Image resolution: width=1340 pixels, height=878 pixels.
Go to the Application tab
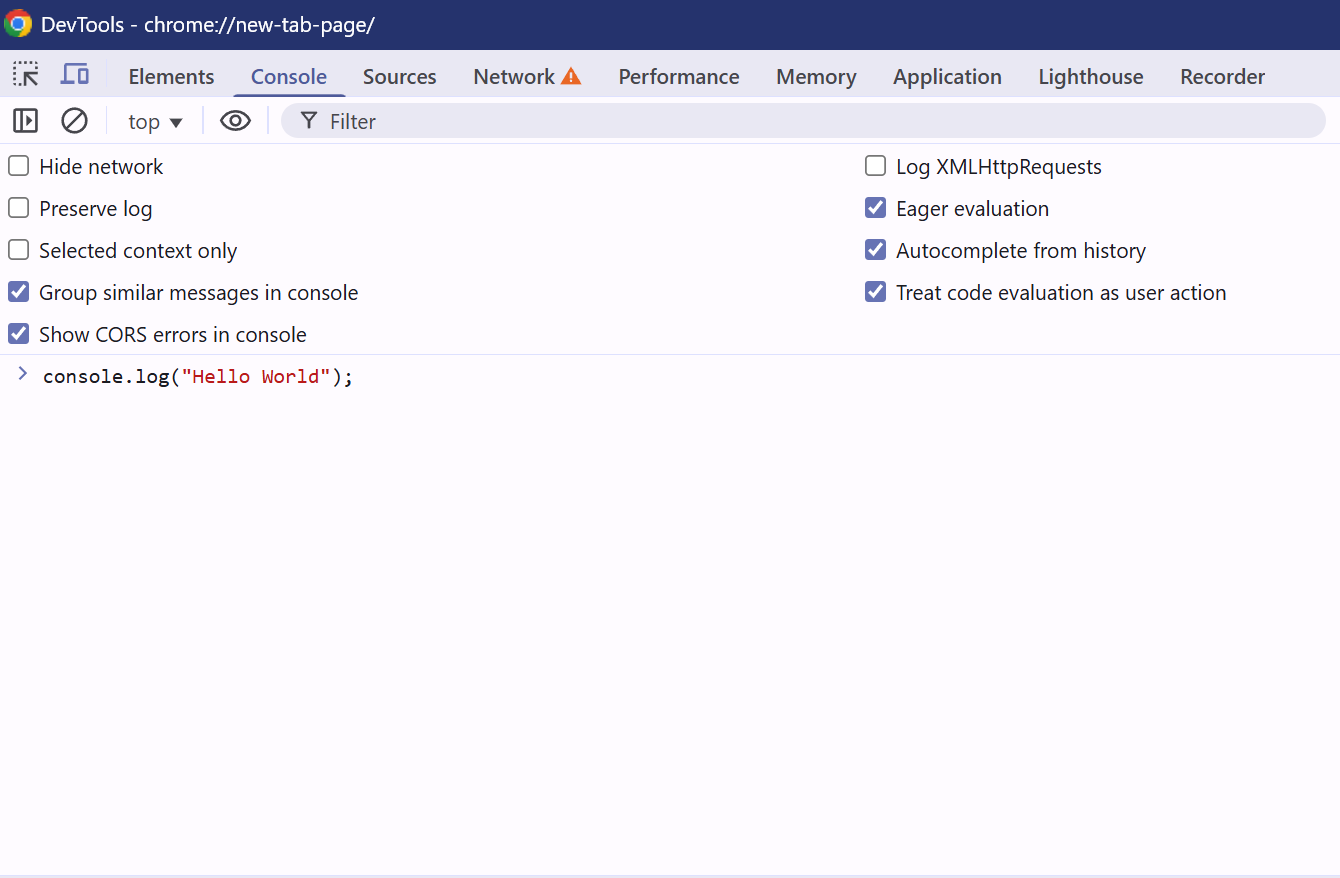947,77
